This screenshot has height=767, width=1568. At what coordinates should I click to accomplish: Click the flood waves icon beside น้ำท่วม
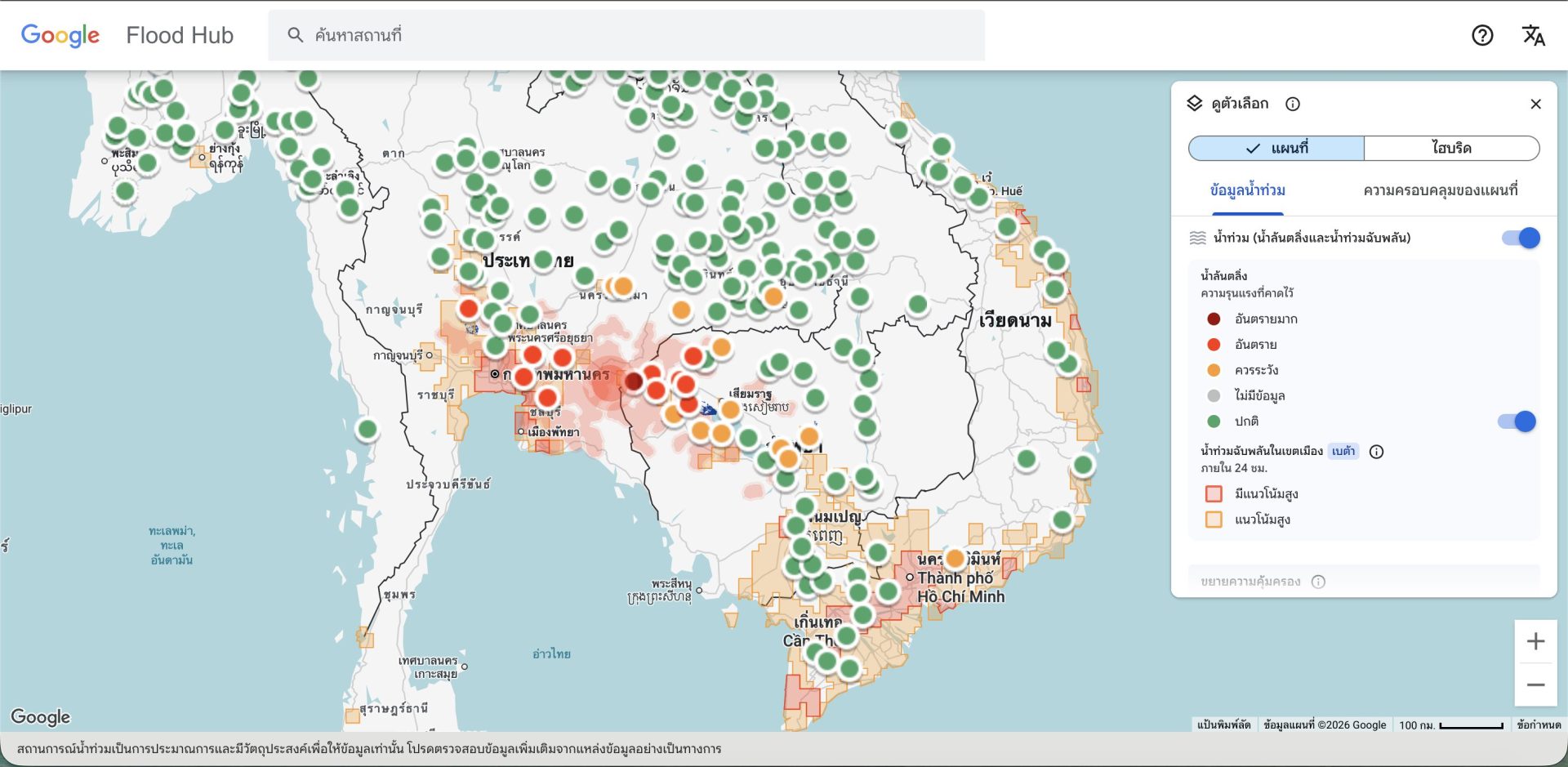pyautogui.click(x=1197, y=238)
